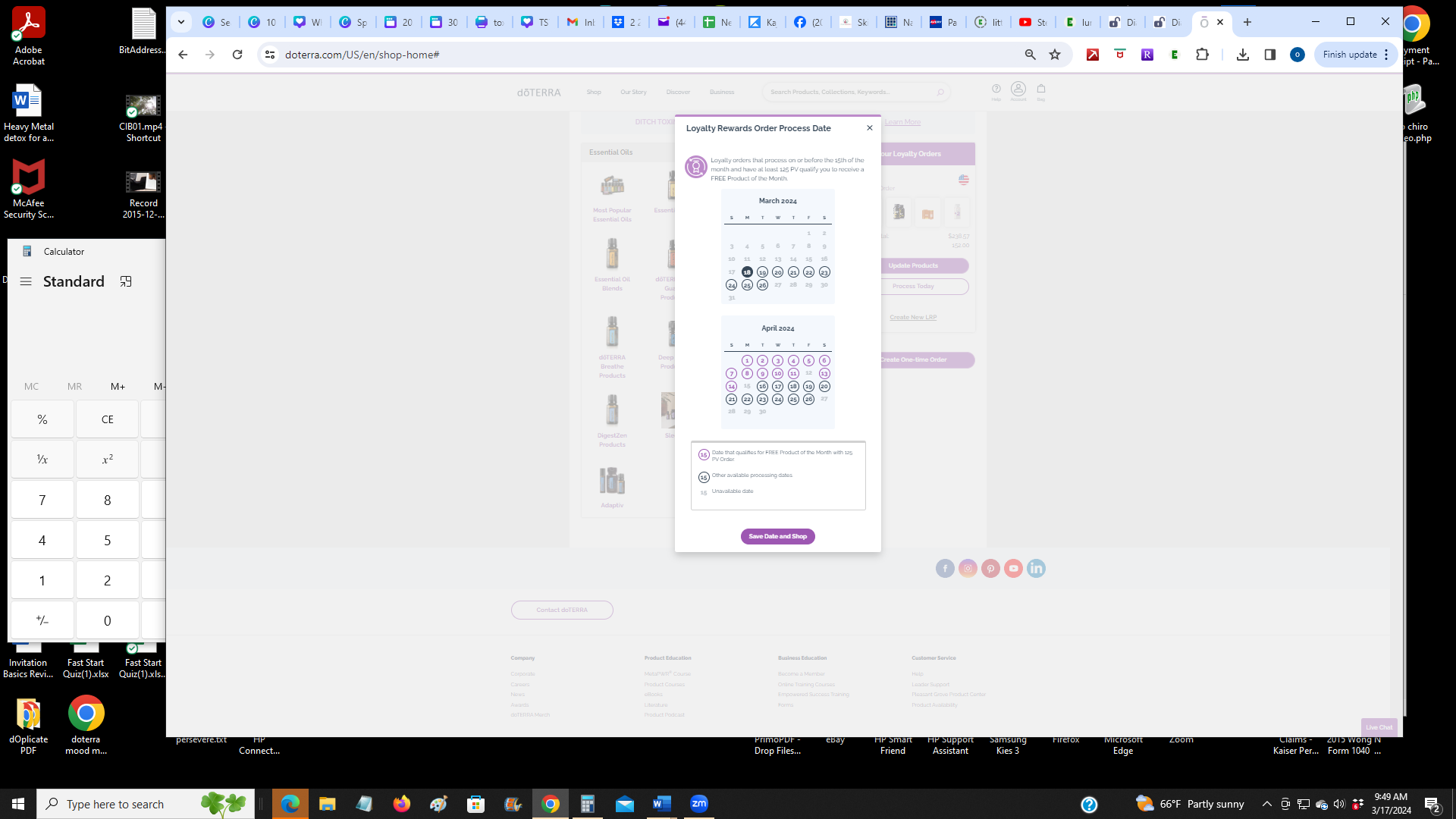Screen dimensions: 1456x819
Task: Close the Loyalty Rewards Order Process Date dialog
Action: tap(870, 128)
